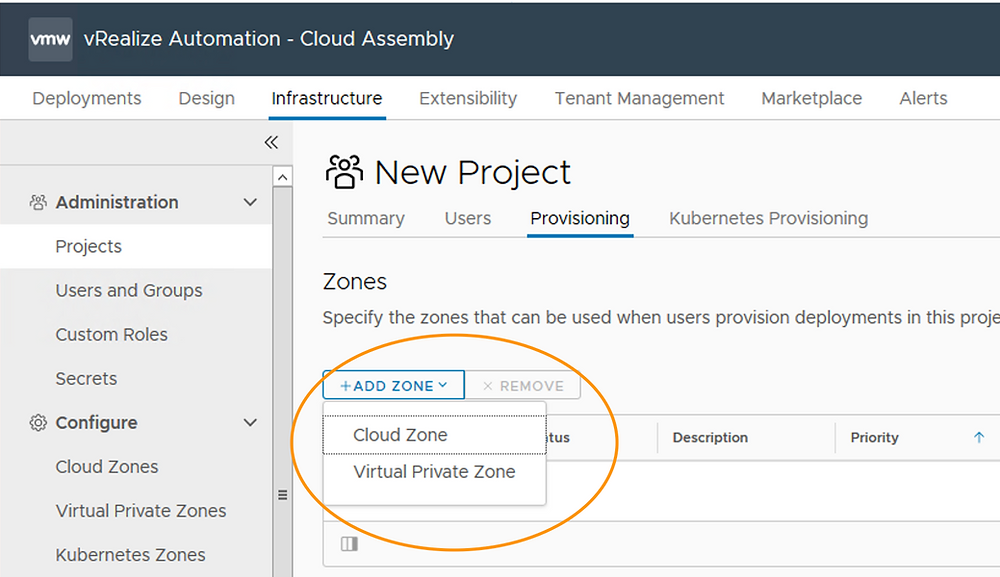Click the Configure gear icon
The height and width of the screenshot is (577, 1000).
pyautogui.click(x=38, y=423)
